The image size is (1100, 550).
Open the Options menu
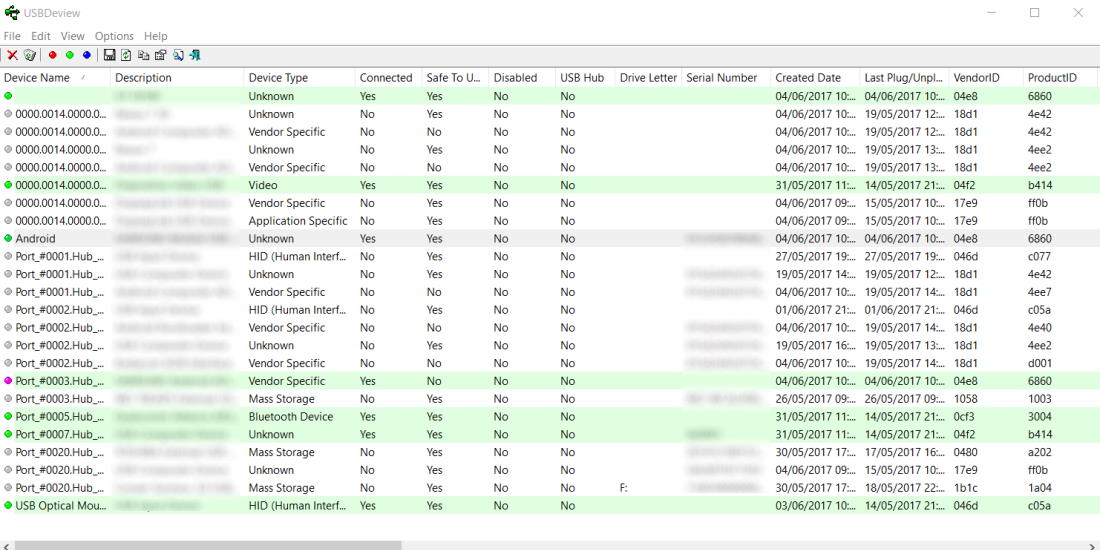tap(114, 36)
